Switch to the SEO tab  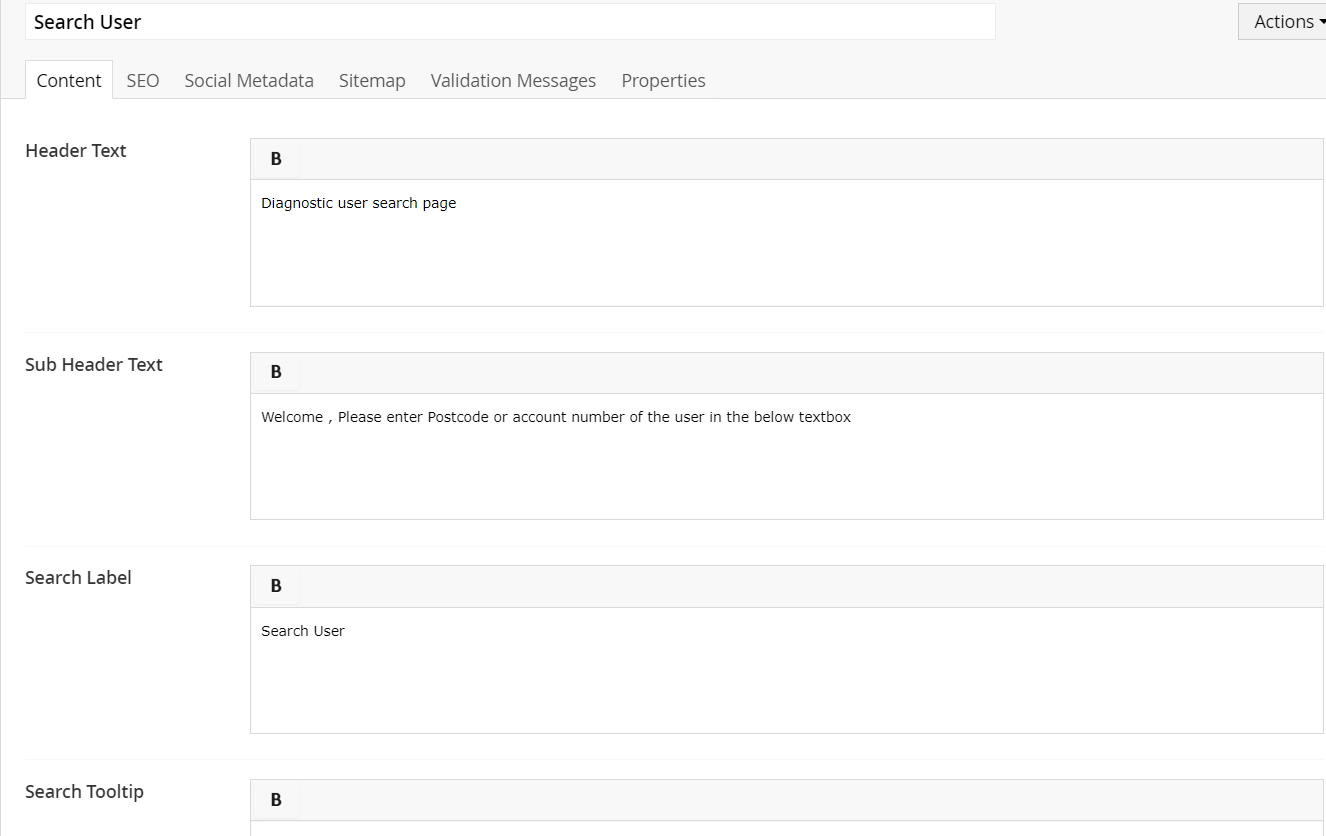pyautogui.click(x=143, y=80)
